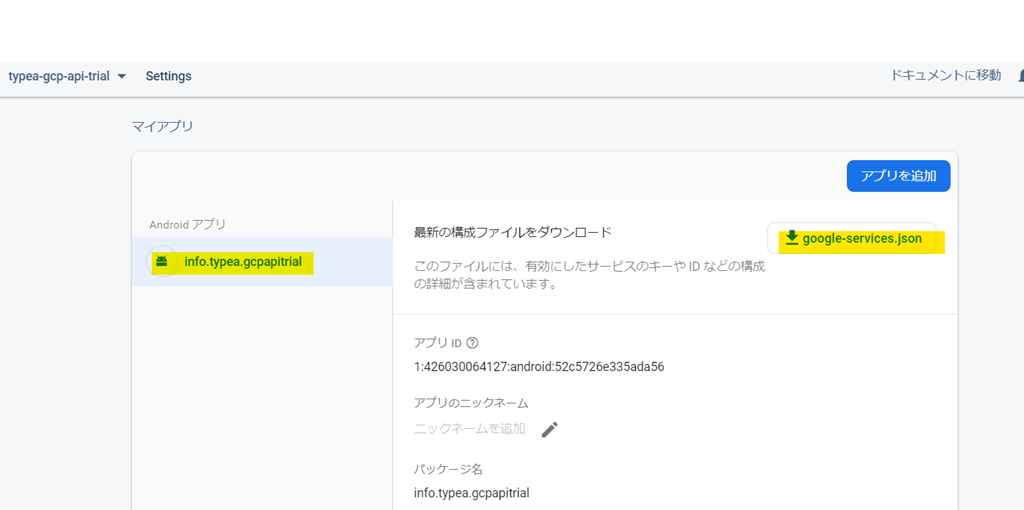Click the typea-gcp-api-trial project name
1024x510 pixels.
point(61,76)
